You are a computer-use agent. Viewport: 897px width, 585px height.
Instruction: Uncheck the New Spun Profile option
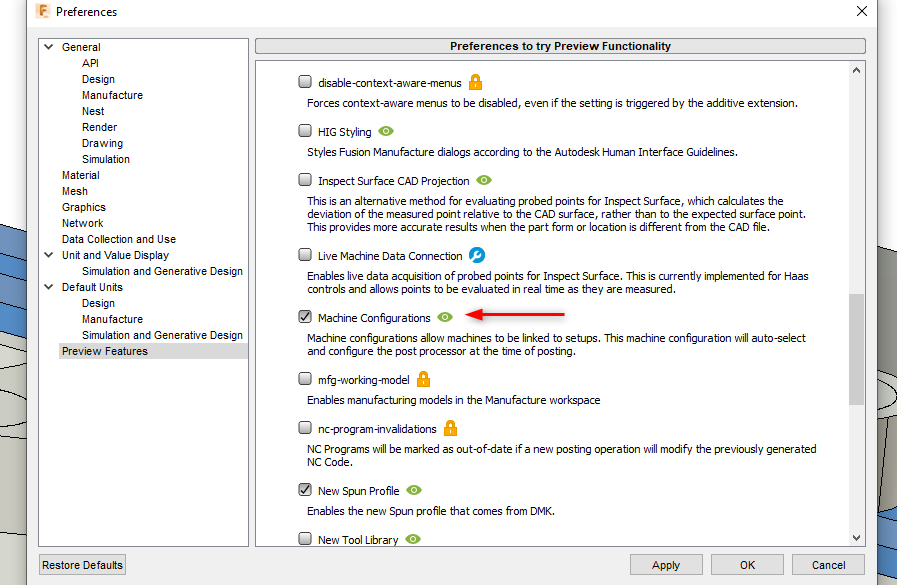(x=304, y=489)
